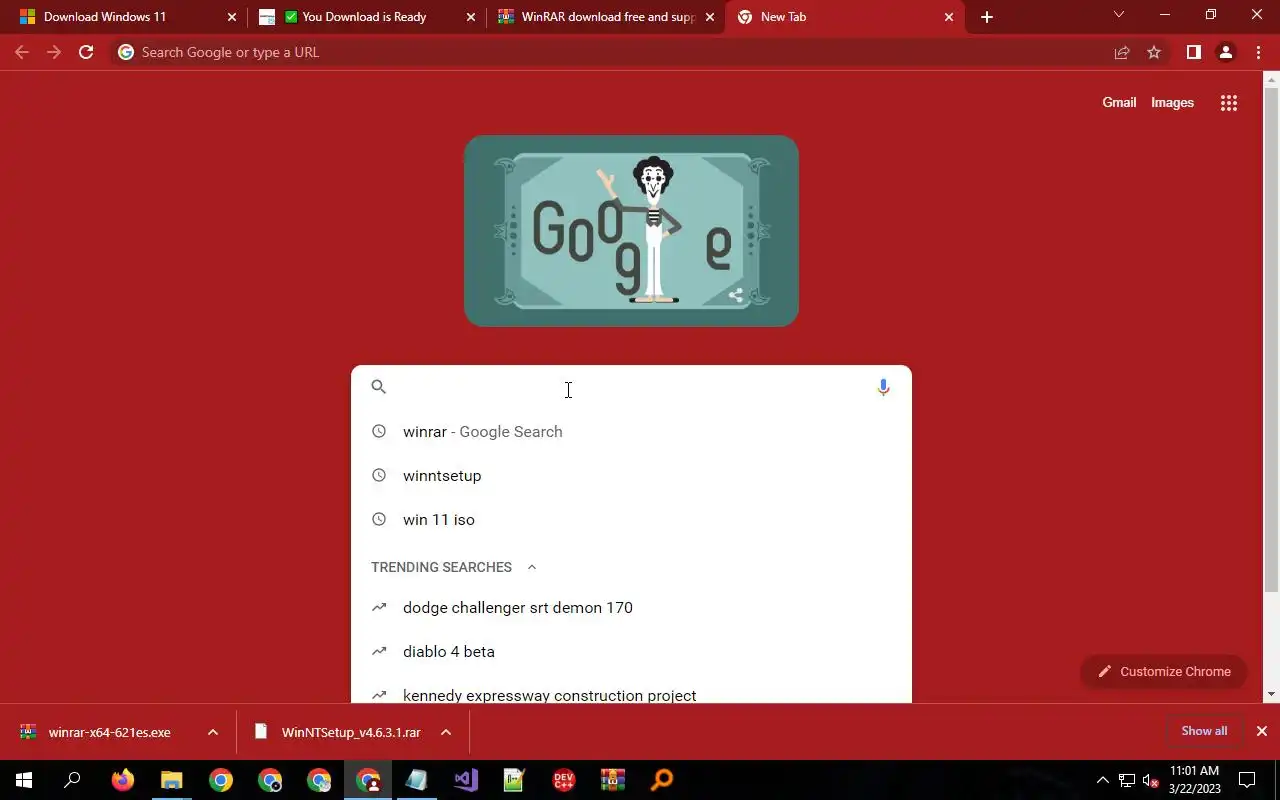Open Gmail link
The width and height of the screenshot is (1280, 800).
[1119, 102]
